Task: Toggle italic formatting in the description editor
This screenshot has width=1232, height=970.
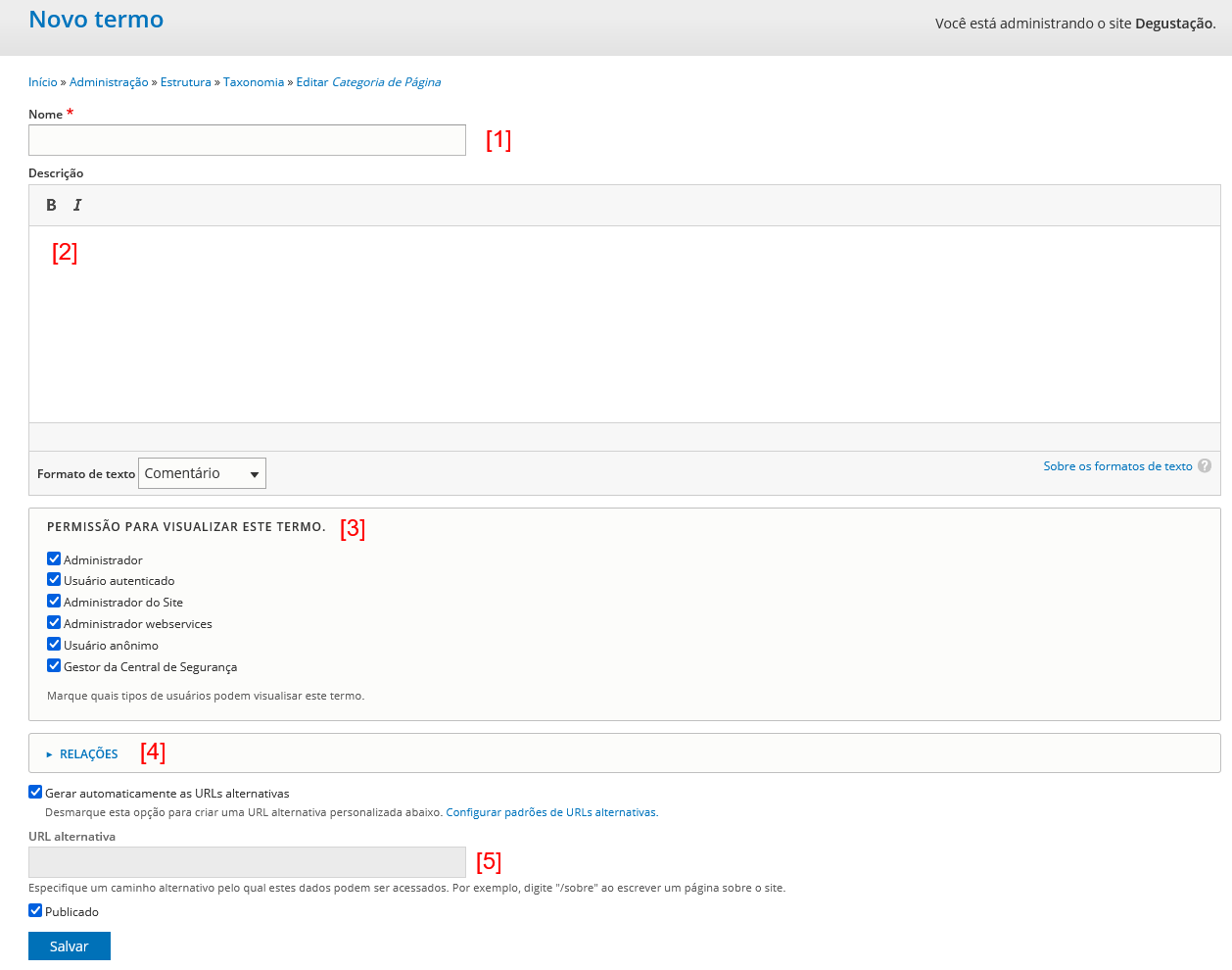Action: pyautogui.click(x=77, y=205)
